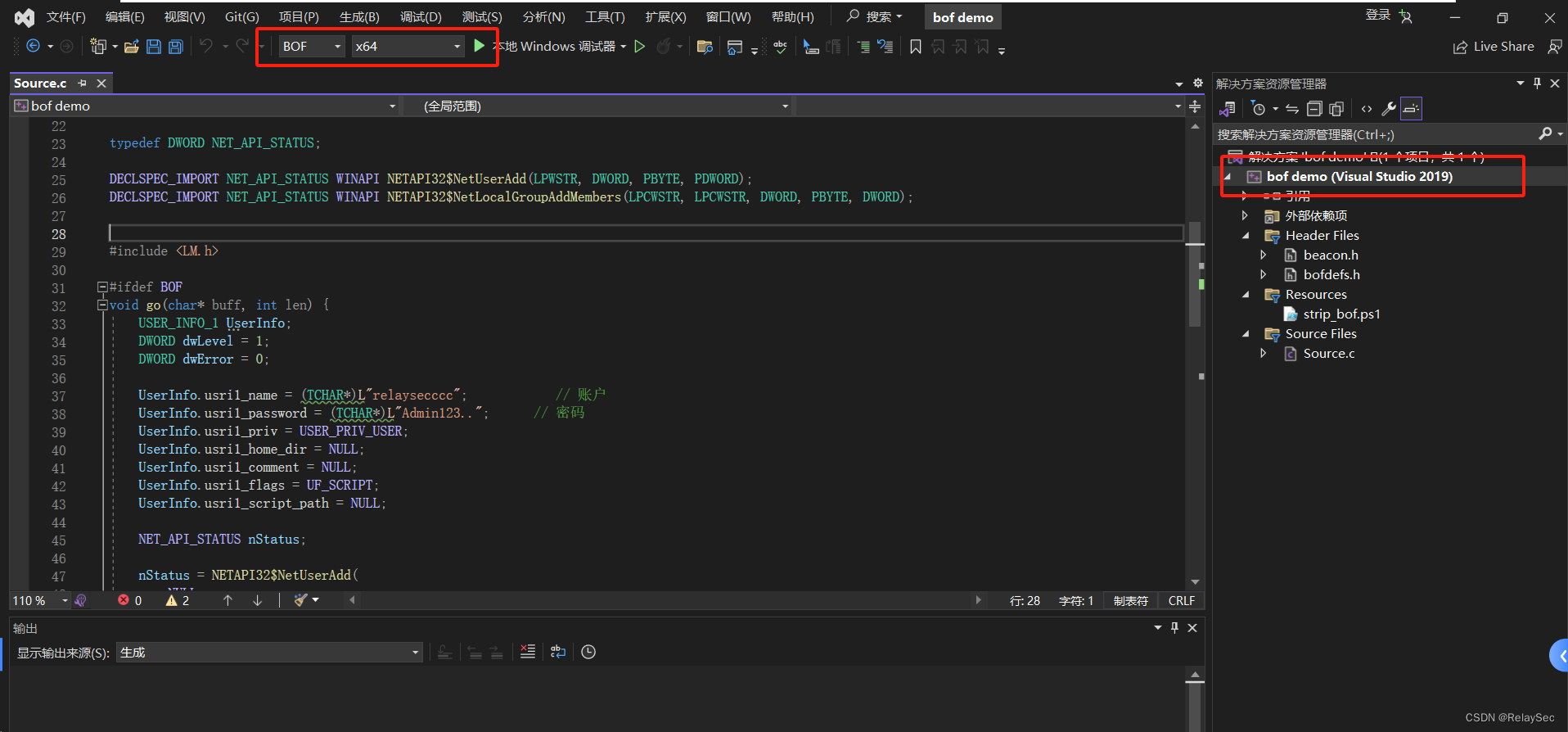
Task: Open the Git(G) menu
Action: [242, 17]
